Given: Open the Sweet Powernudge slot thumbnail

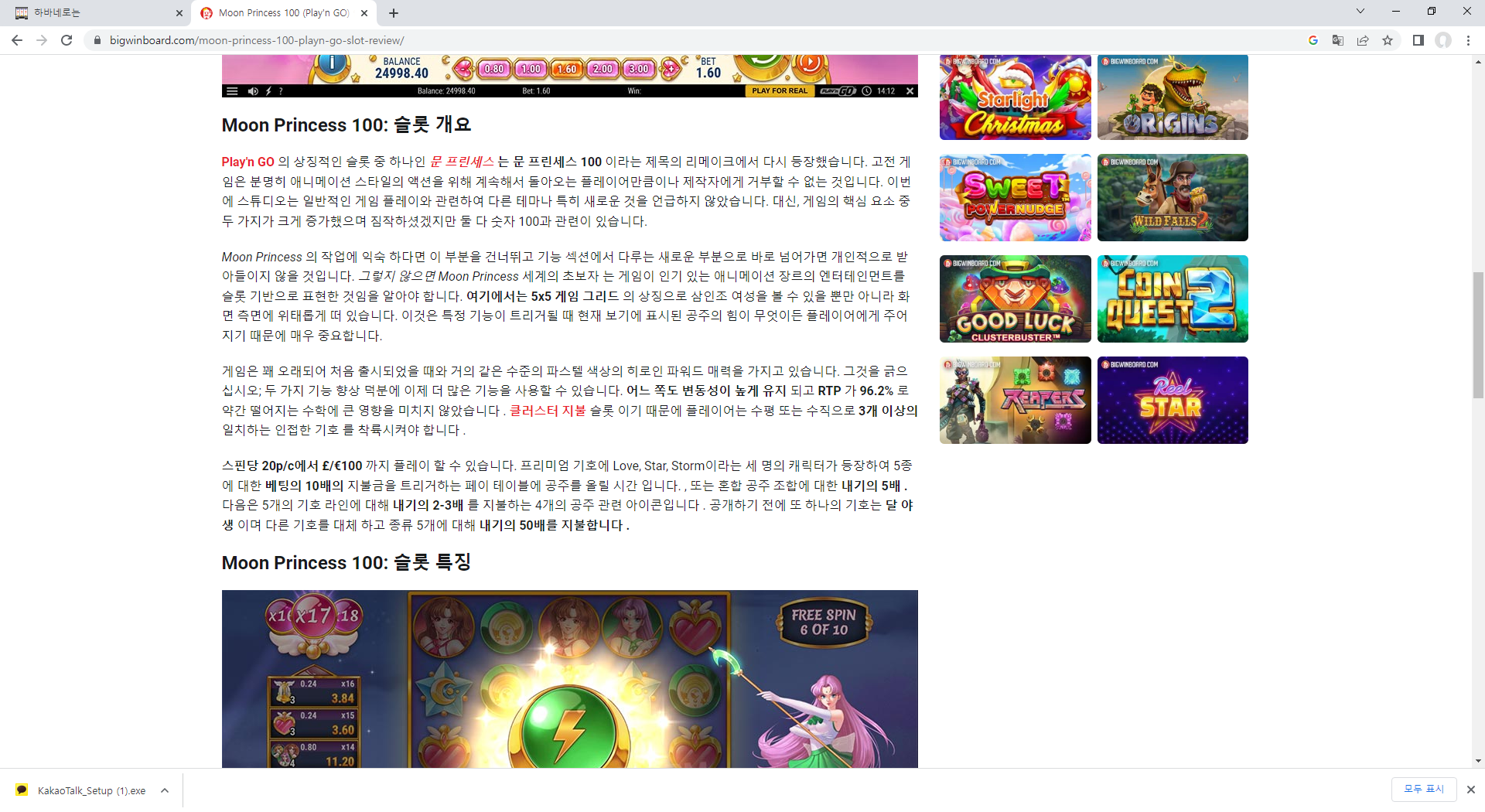Looking at the screenshot, I should pos(1016,197).
